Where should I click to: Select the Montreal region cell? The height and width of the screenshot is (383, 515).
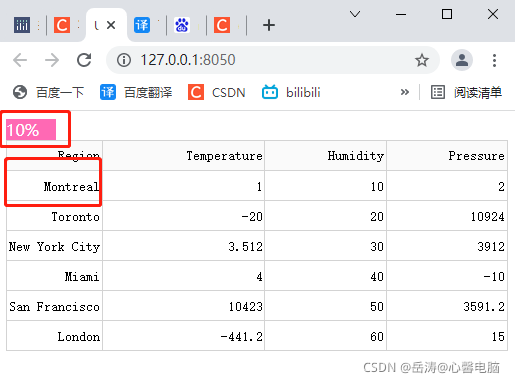click(54, 186)
